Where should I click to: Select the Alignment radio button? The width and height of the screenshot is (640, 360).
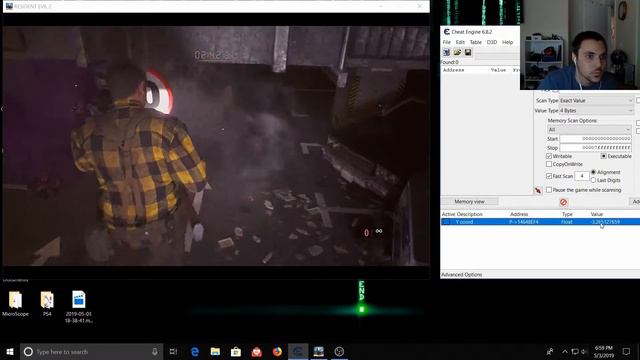click(x=593, y=172)
